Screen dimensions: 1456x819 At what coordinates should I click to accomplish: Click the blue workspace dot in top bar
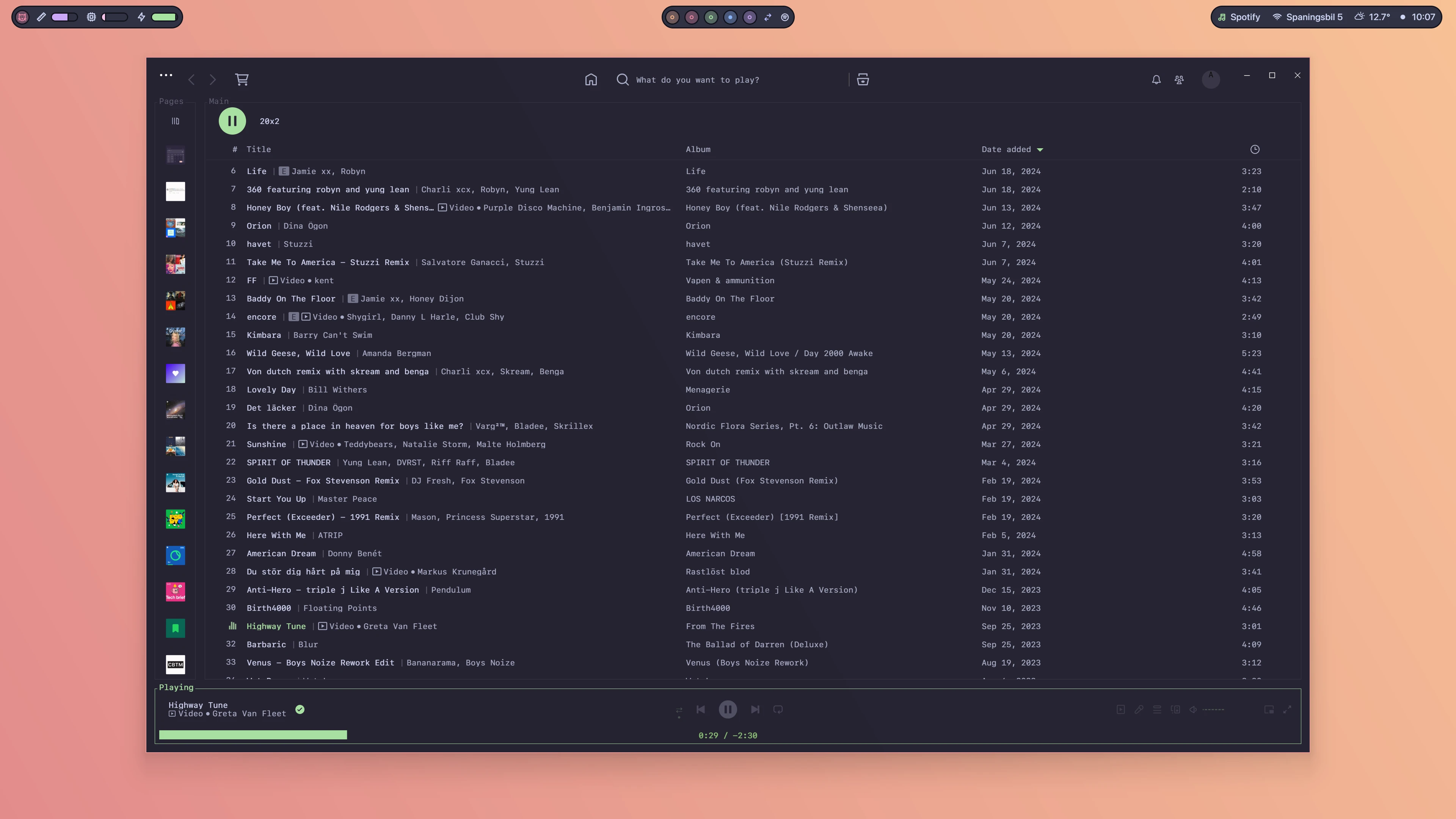pyautogui.click(x=730, y=17)
